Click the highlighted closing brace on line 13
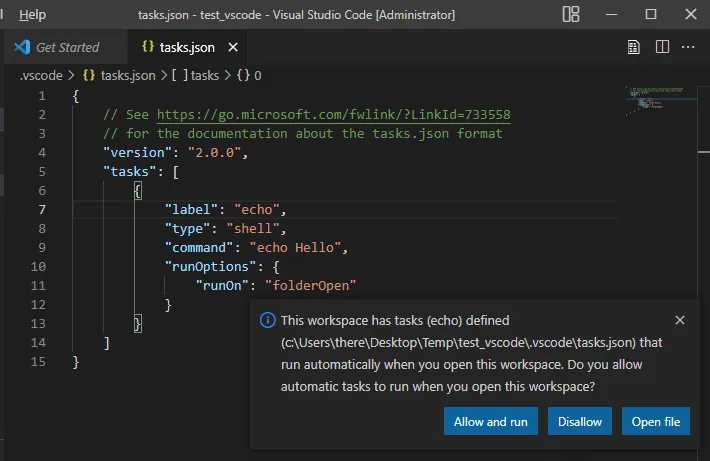710x461 pixels. pyautogui.click(x=138, y=324)
